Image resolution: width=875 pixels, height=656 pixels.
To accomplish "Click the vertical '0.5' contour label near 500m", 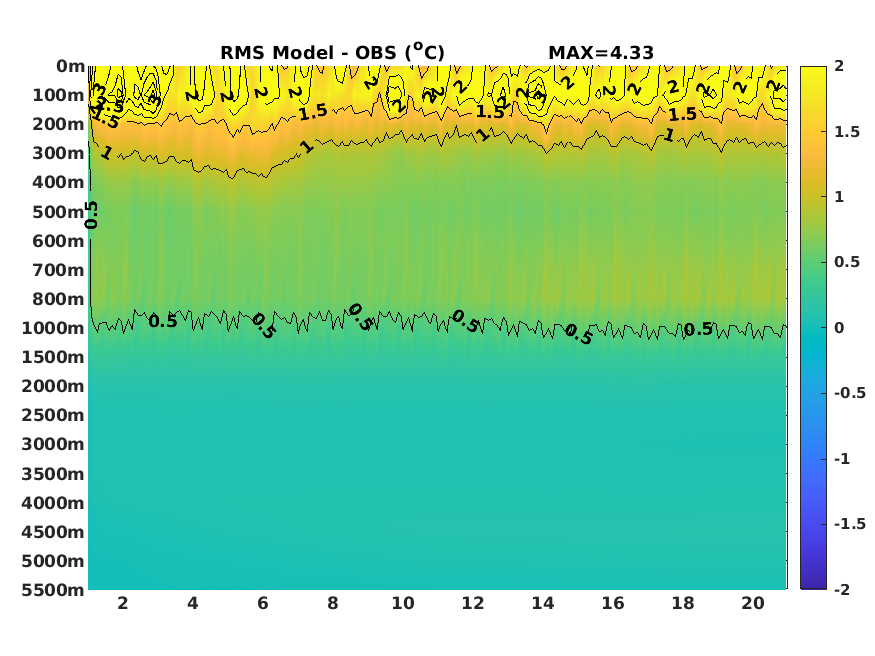I will point(92,215).
